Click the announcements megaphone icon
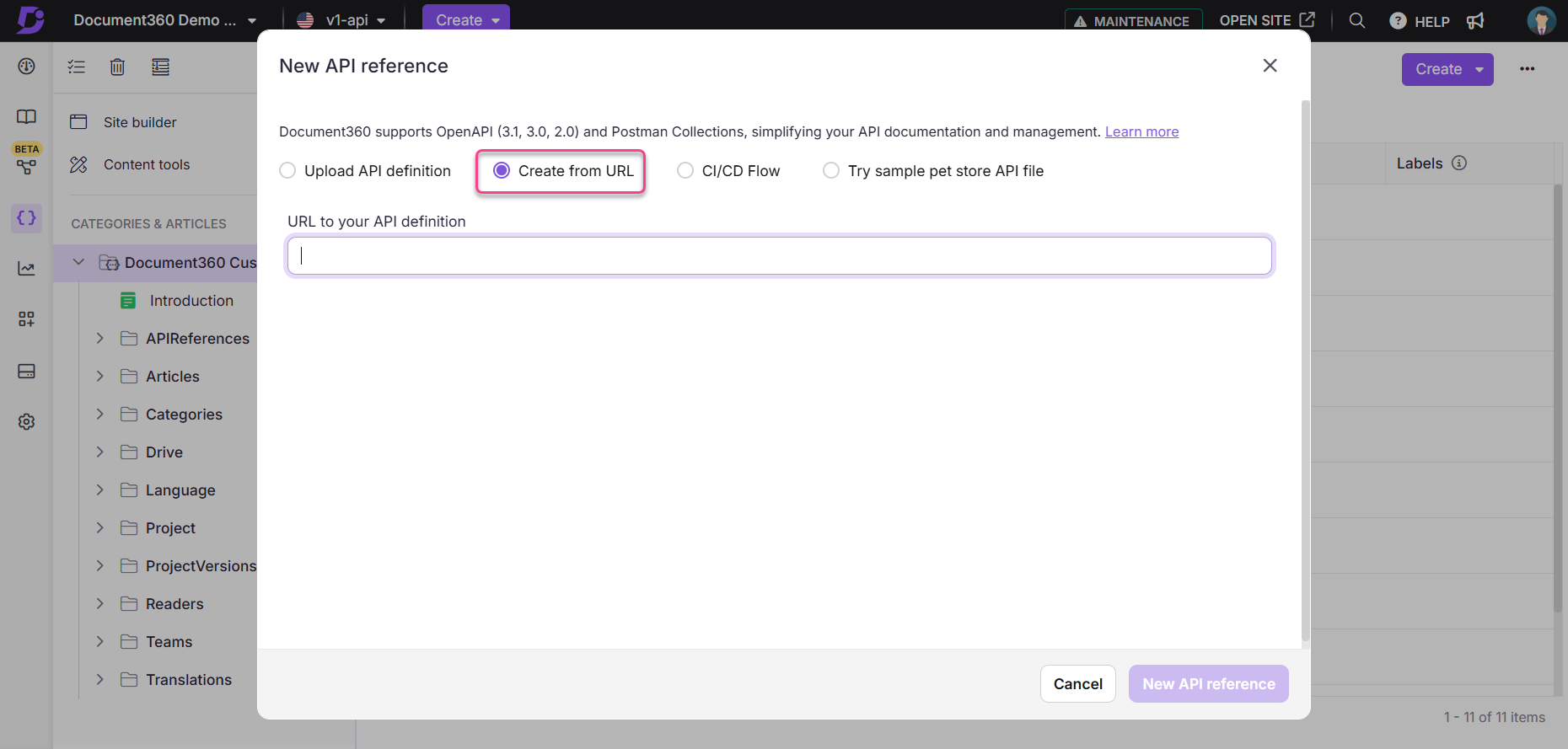 [x=1475, y=21]
